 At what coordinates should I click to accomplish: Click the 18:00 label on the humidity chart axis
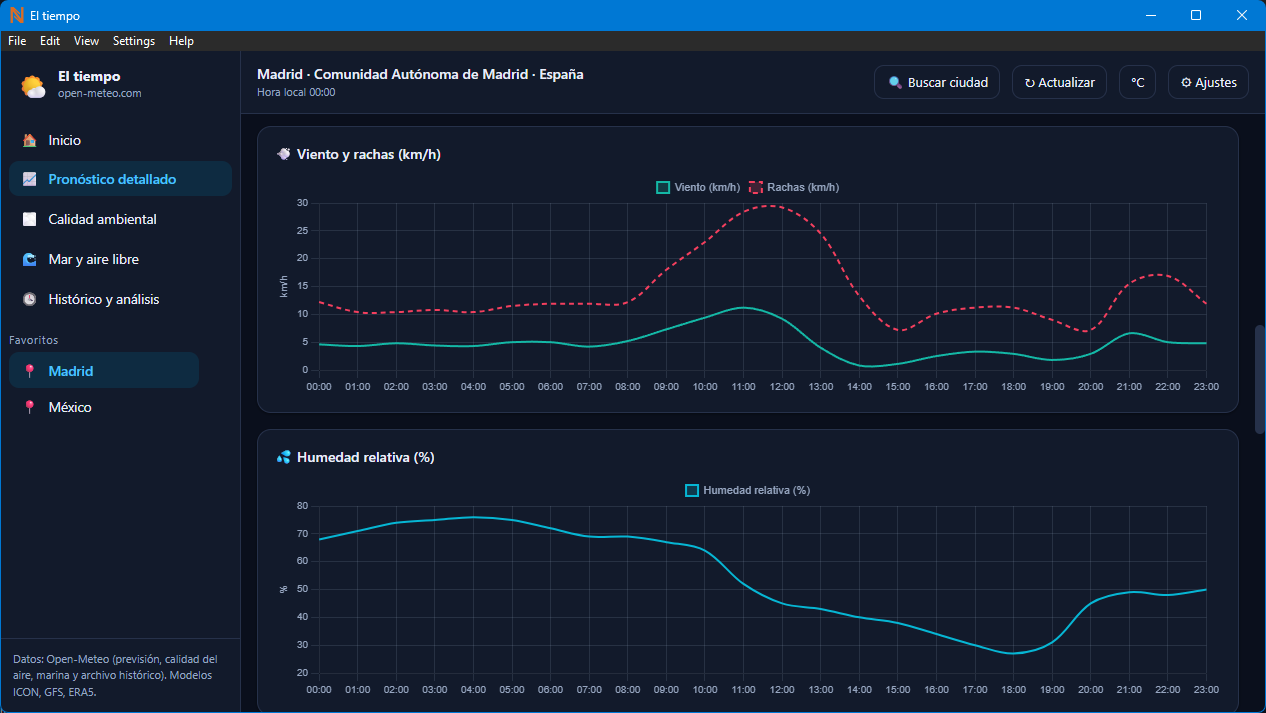click(1013, 689)
